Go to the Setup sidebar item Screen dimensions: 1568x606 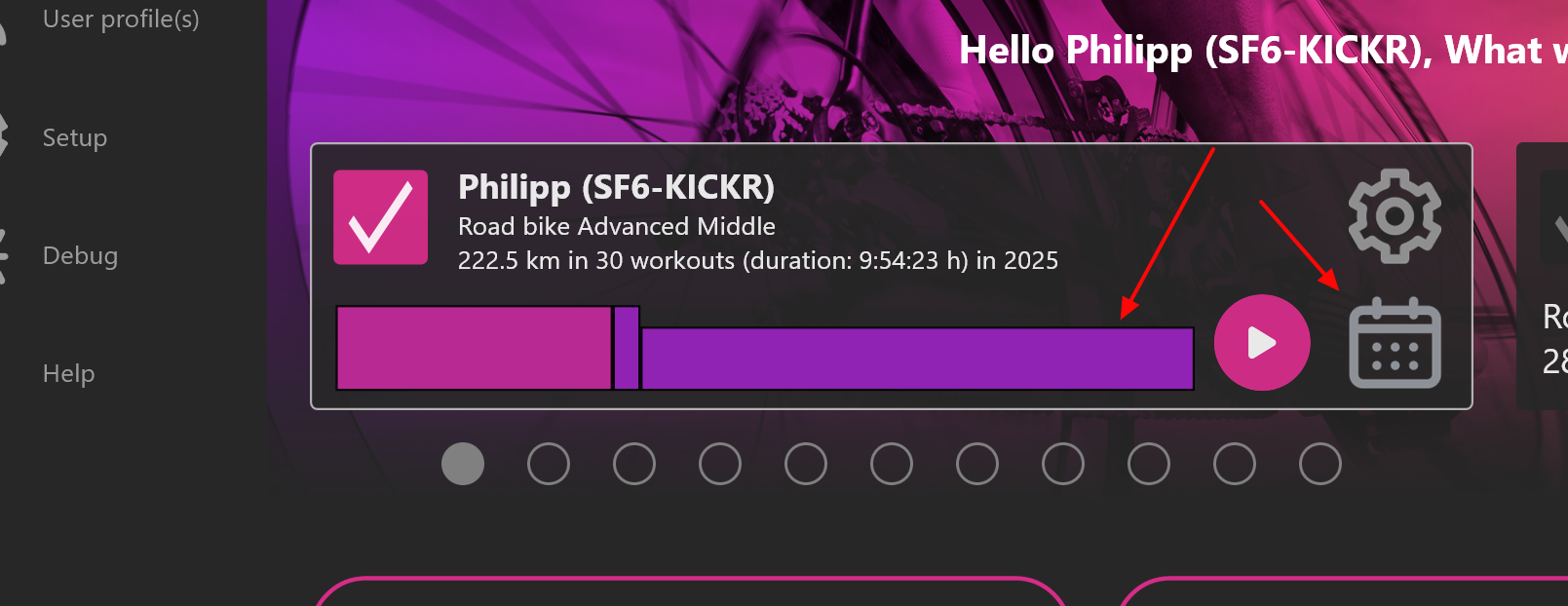pyautogui.click(x=75, y=138)
